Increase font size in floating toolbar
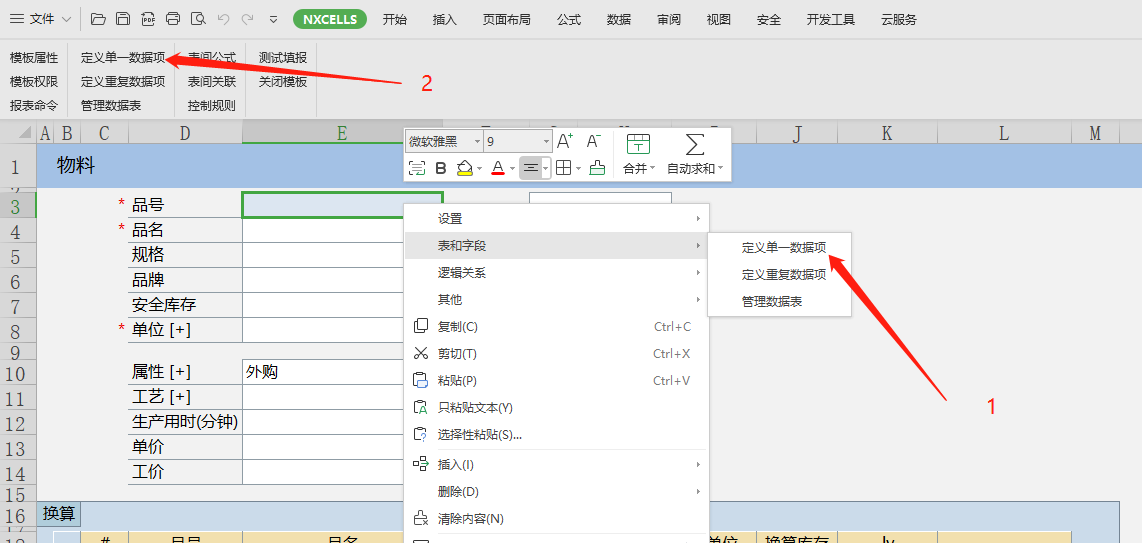The image size is (1142, 543). 565,142
